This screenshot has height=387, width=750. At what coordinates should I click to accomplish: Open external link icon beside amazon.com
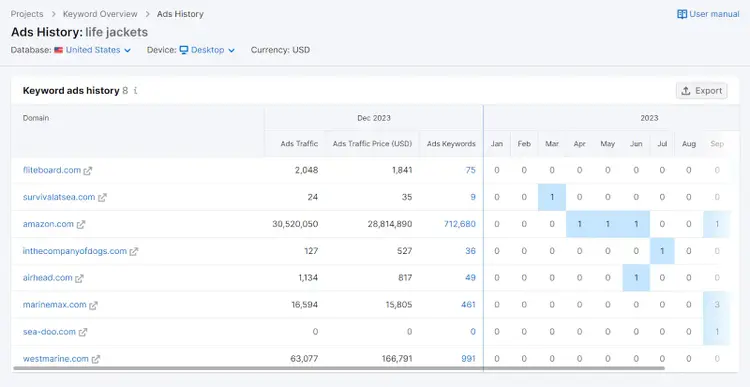81,224
